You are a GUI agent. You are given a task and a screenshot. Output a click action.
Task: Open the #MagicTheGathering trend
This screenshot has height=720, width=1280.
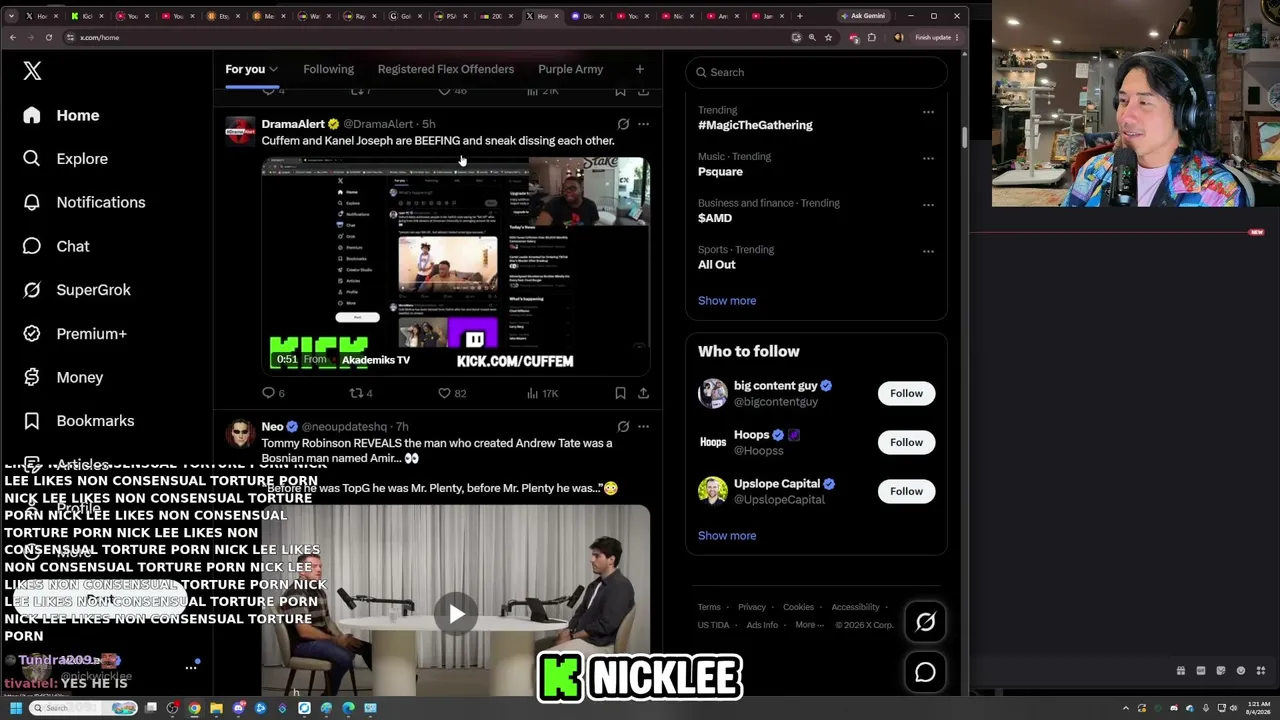tap(755, 125)
